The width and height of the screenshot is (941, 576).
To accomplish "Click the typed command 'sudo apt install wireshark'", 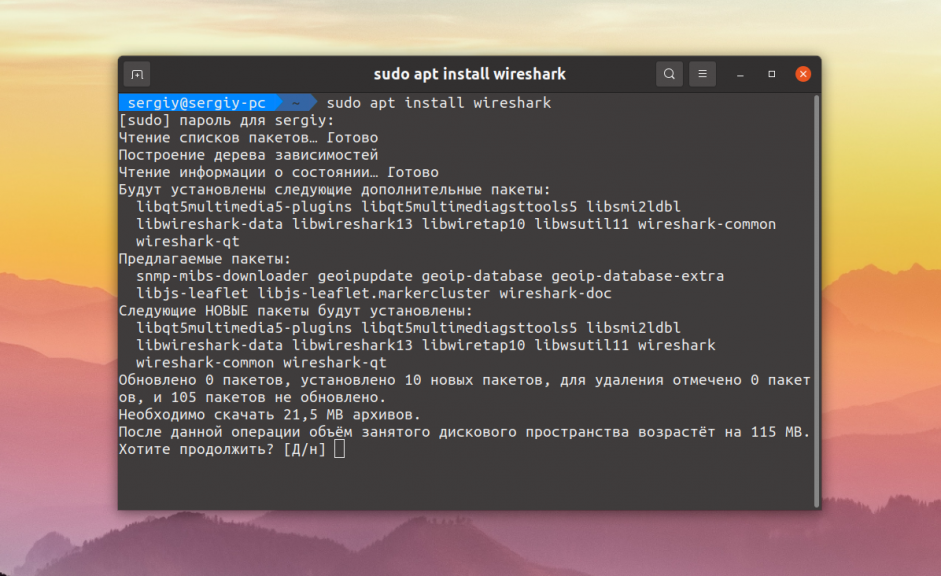I will point(439,103).
